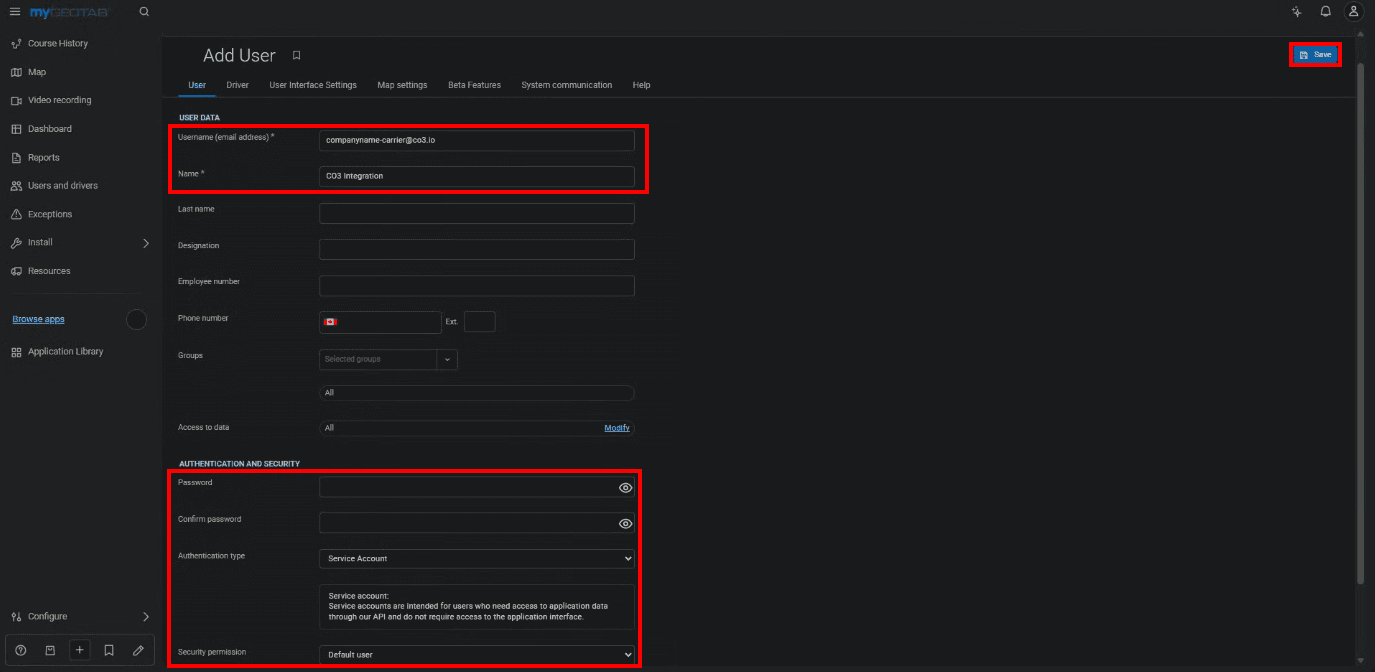The height and width of the screenshot is (672, 1375).
Task: Click the circular icon beside Browse apps
Action: pyautogui.click(x=137, y=320)
